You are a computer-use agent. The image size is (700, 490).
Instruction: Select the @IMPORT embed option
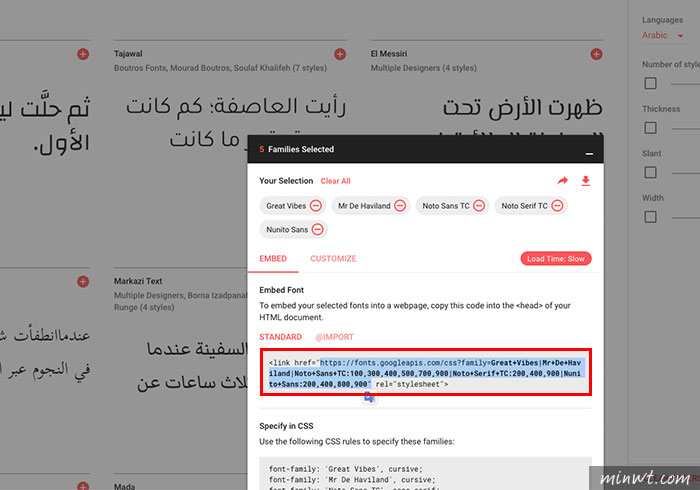coord(334,337)
